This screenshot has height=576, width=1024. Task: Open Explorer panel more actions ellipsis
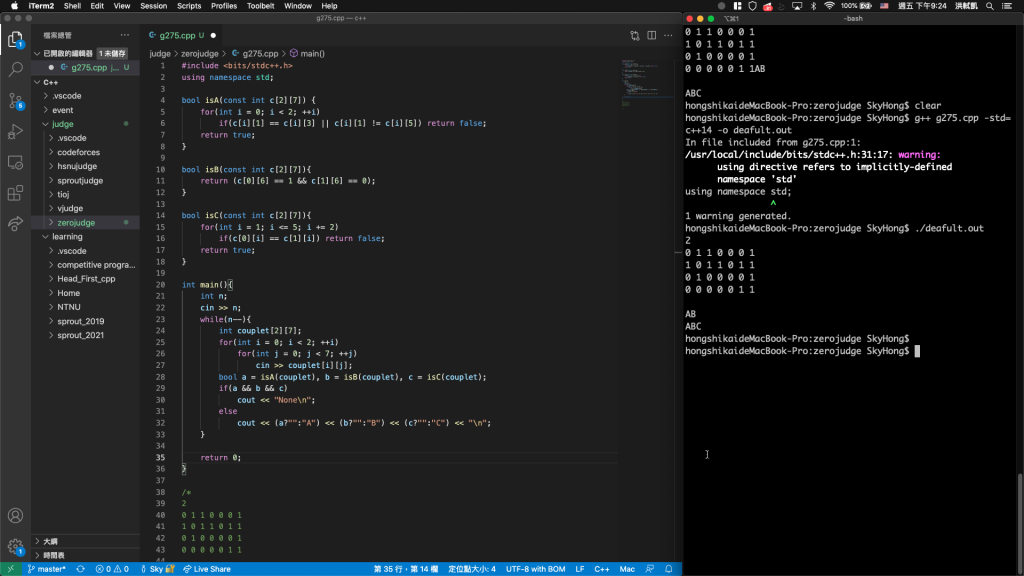click(x=125, y=35)
